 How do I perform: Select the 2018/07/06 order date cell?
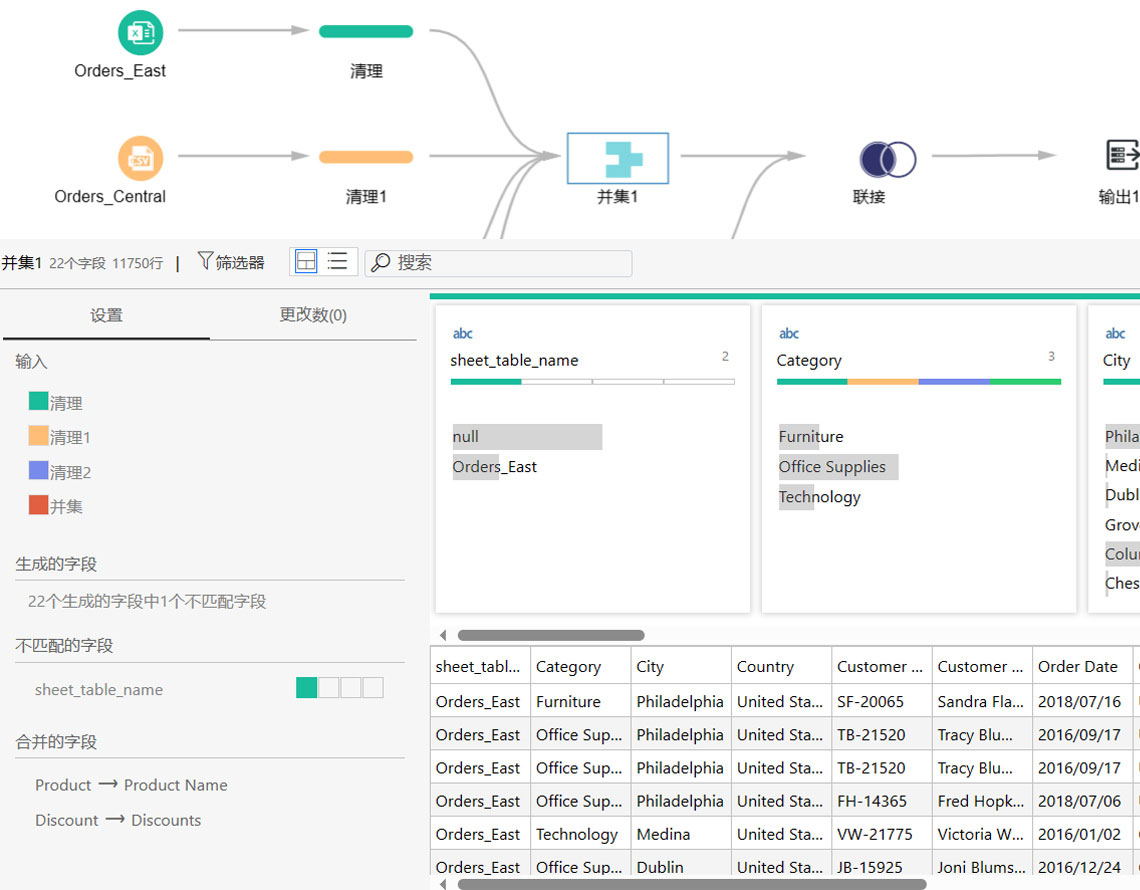coord(1083,801)
